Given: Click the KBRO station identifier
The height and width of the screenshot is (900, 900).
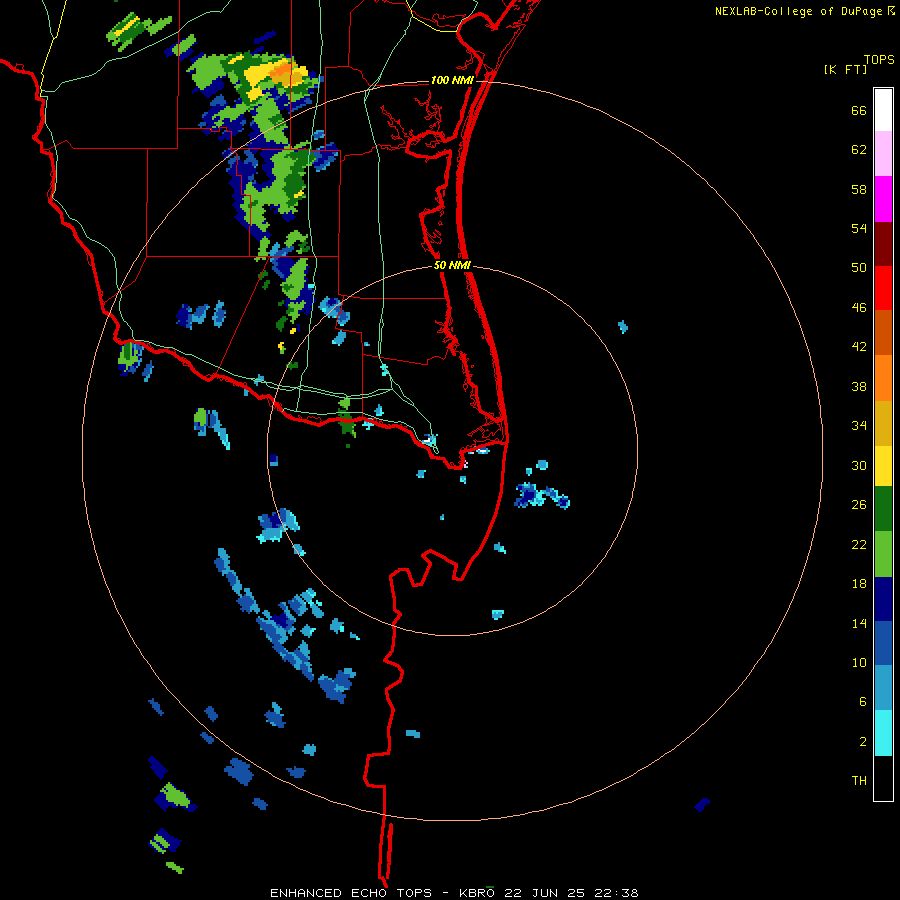Looking at the screenshot, I should pyautogui.click(x=476, y=893).
